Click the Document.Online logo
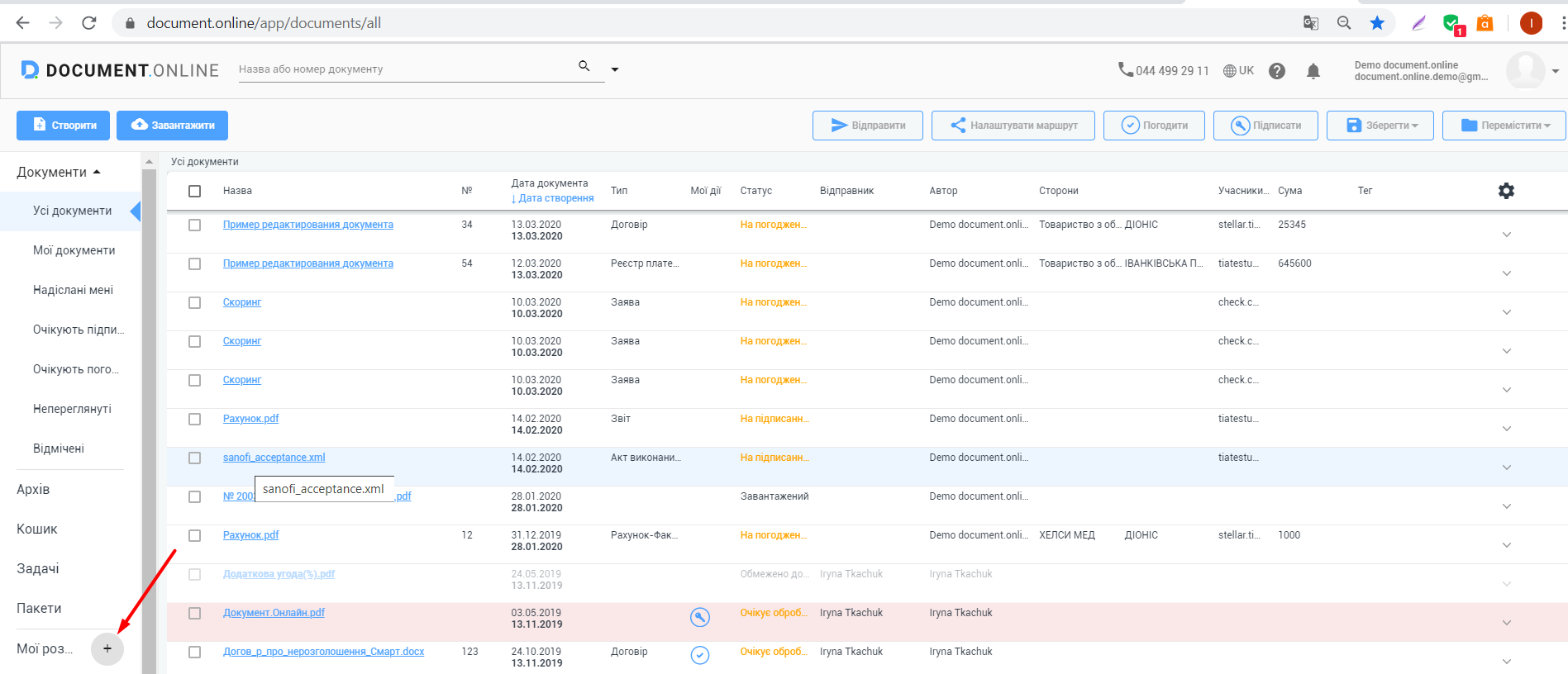This screenshot has height=674, width=1568. point(120,70)
